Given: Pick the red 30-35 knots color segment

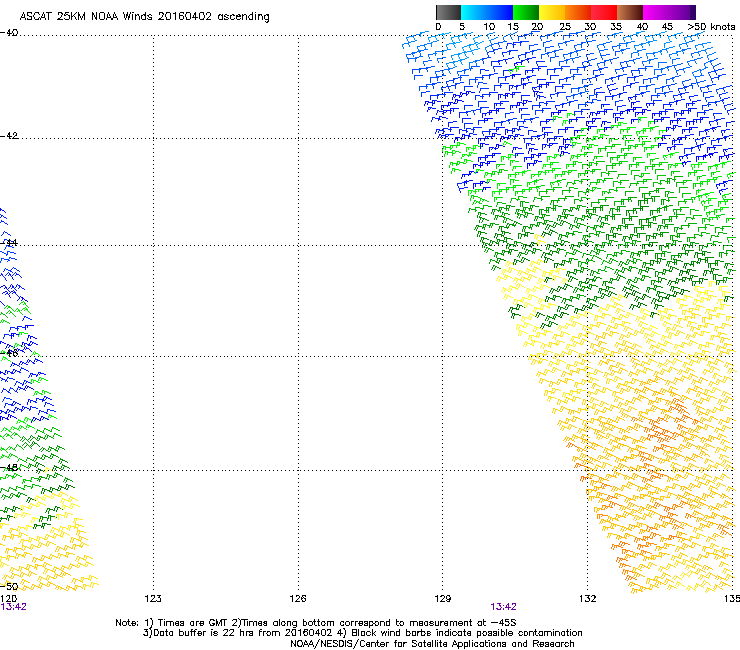Looking at the screenshot, I should tap(604, 12).
